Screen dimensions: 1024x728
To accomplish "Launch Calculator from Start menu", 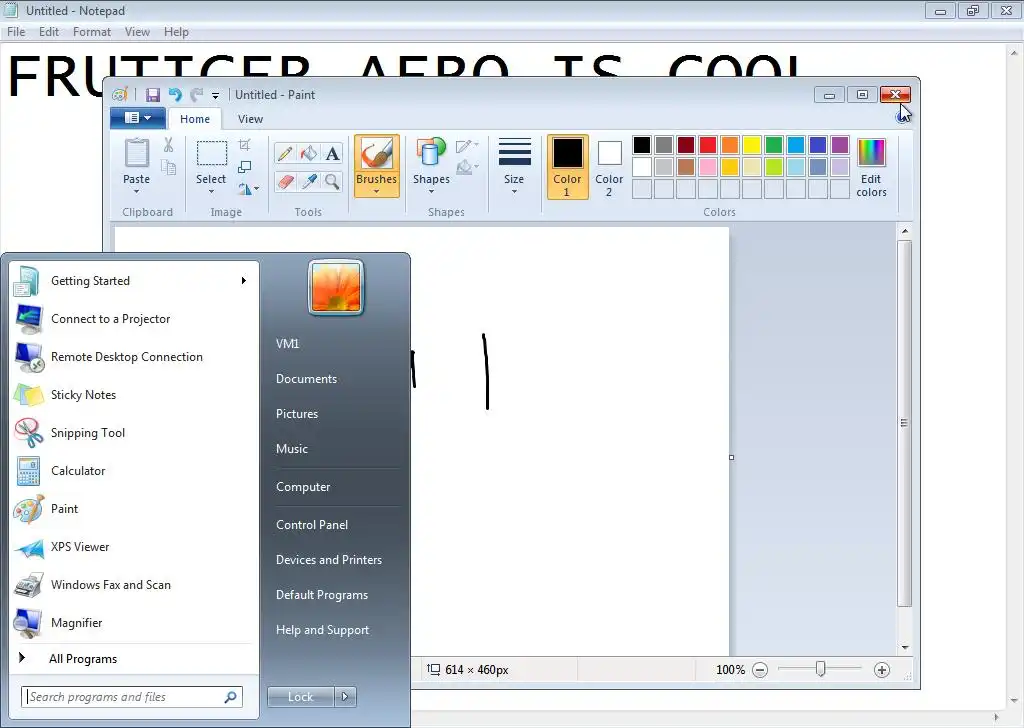I will (134, 471).
